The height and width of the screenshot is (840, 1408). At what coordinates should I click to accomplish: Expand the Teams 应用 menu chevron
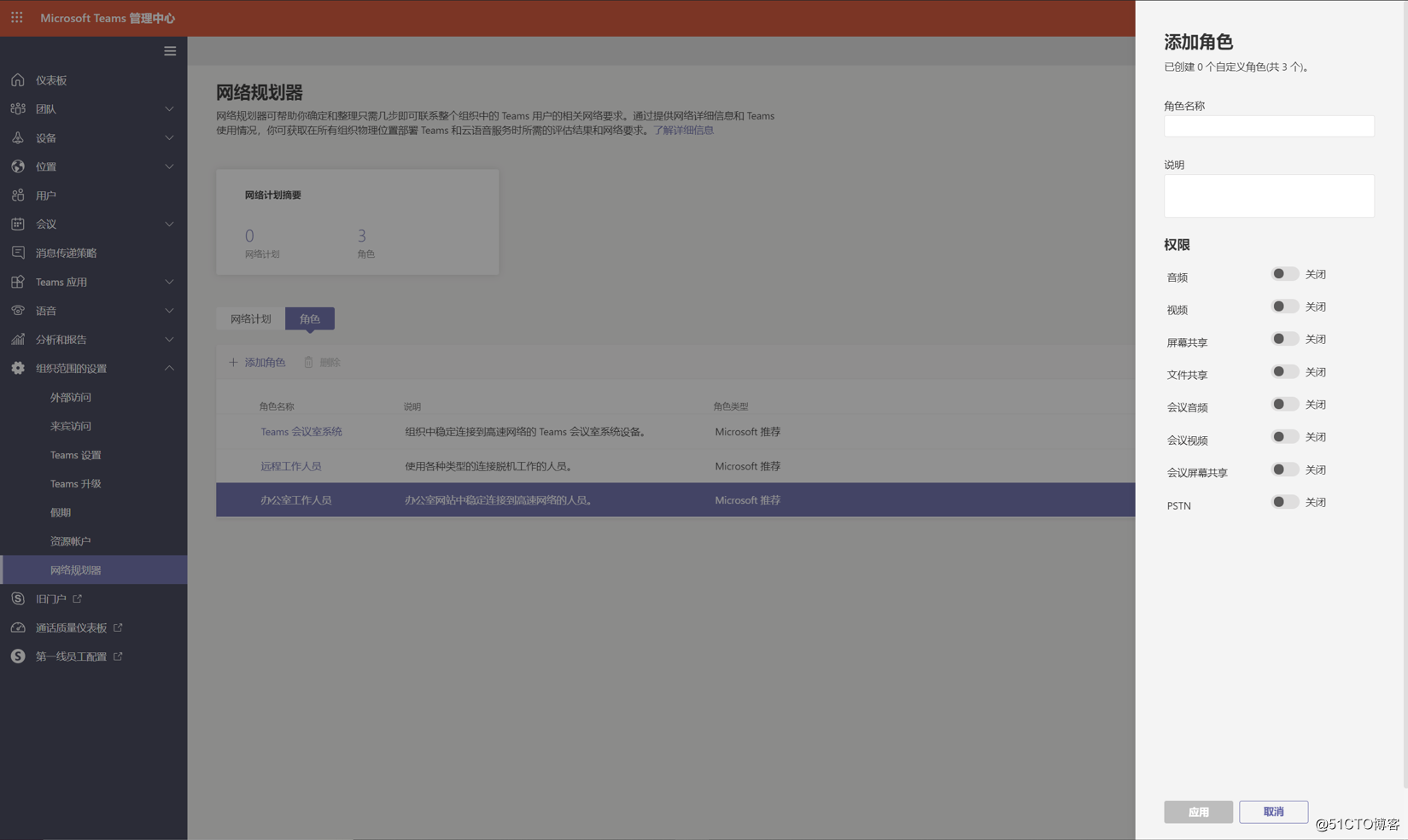coord(169,282)
